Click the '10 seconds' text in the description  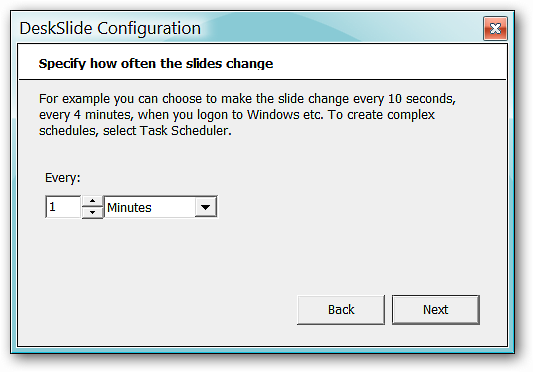422,99
